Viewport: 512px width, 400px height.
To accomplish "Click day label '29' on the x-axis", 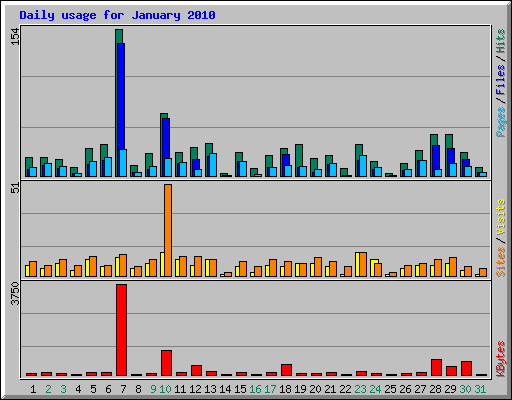I will 450,389.
